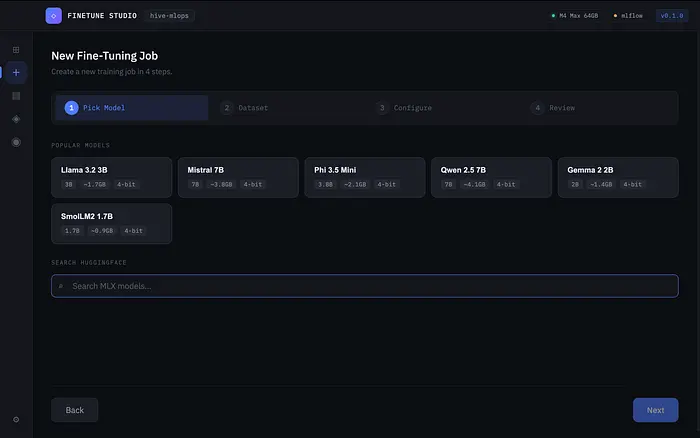Click the 3.8B tag on Phi card
The image size is (700, 438).
325,184
